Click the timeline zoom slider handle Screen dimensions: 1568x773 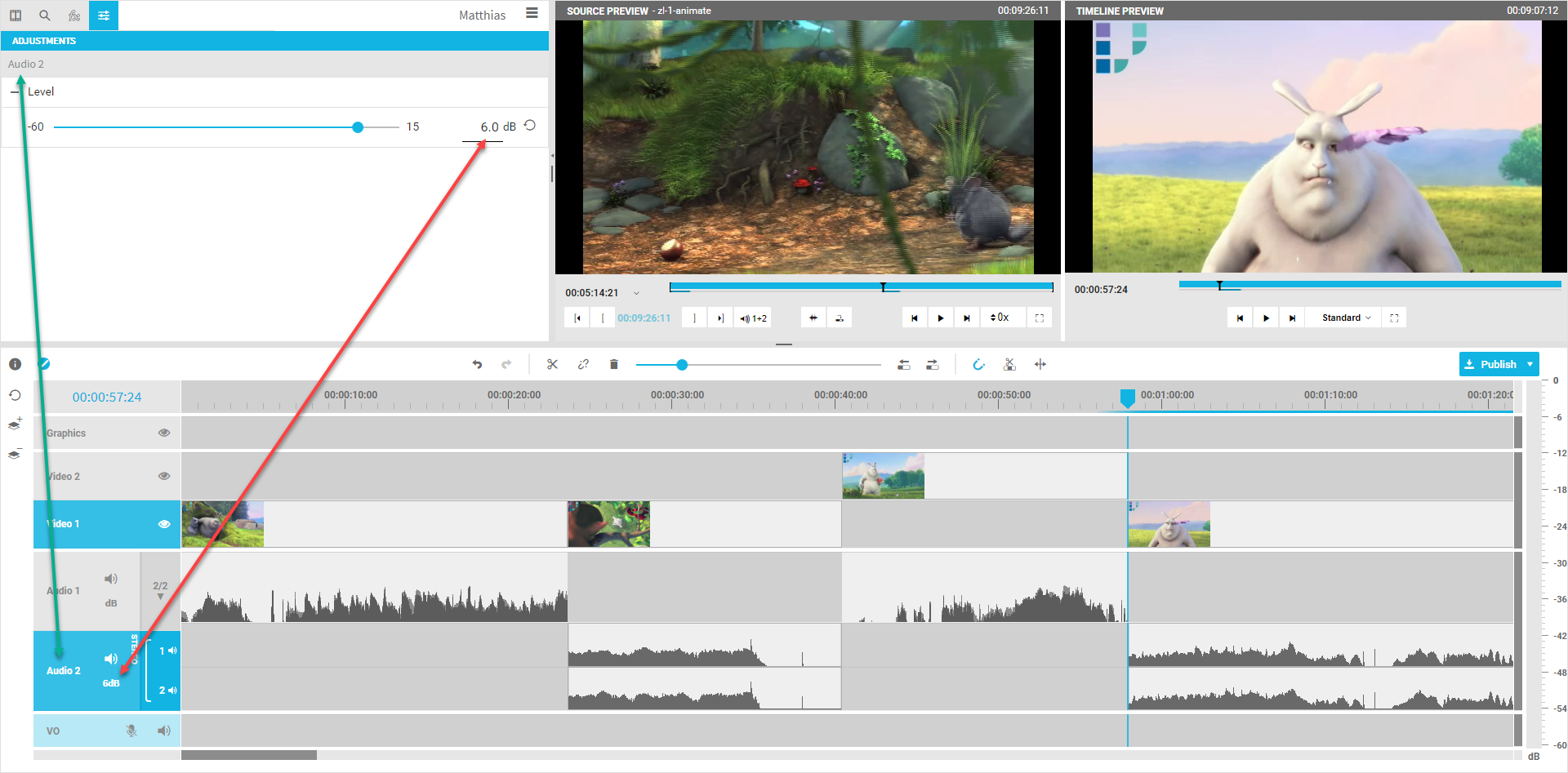tap(682, 365)
